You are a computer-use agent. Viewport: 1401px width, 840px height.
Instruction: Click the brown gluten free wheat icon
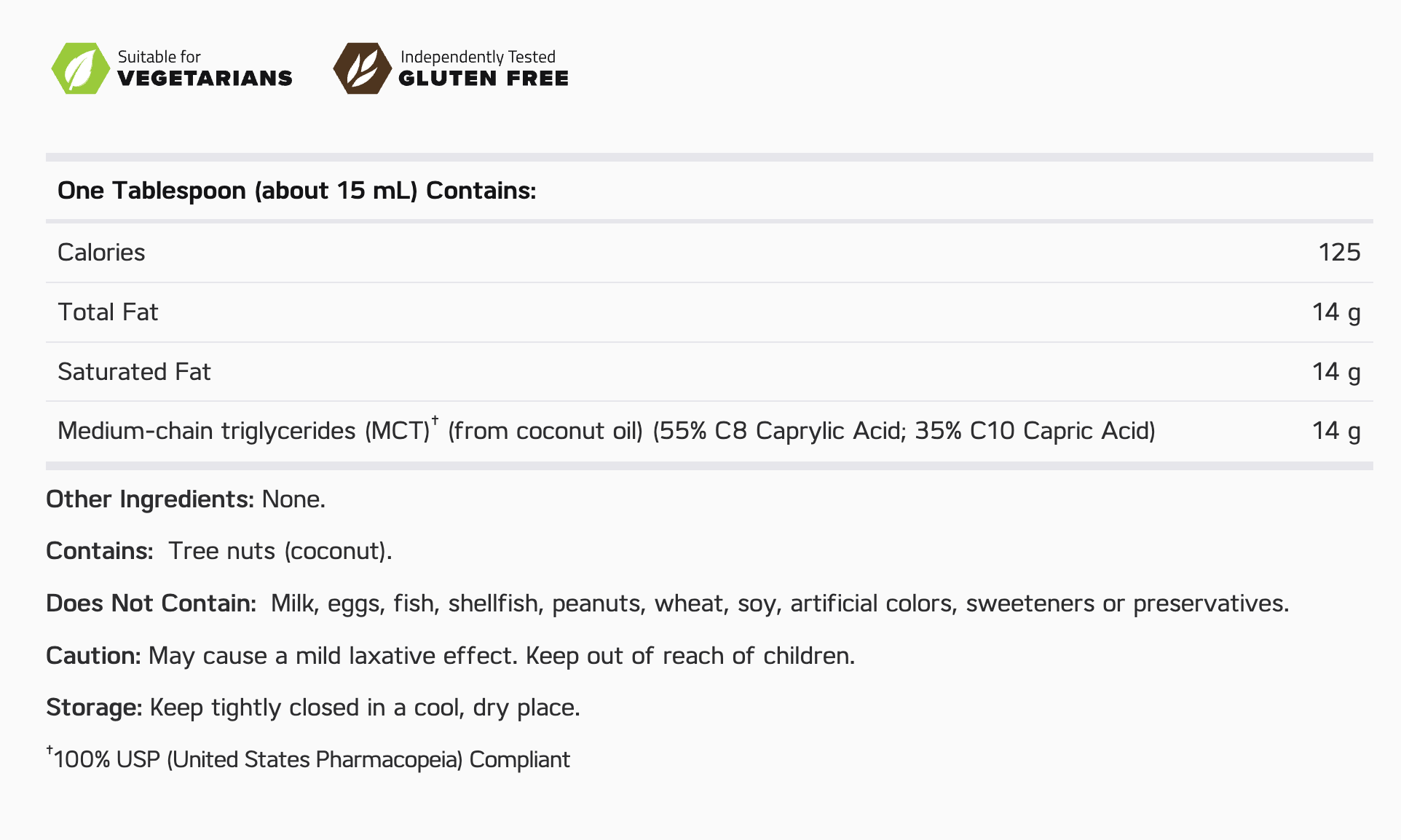tap(362, 68)
